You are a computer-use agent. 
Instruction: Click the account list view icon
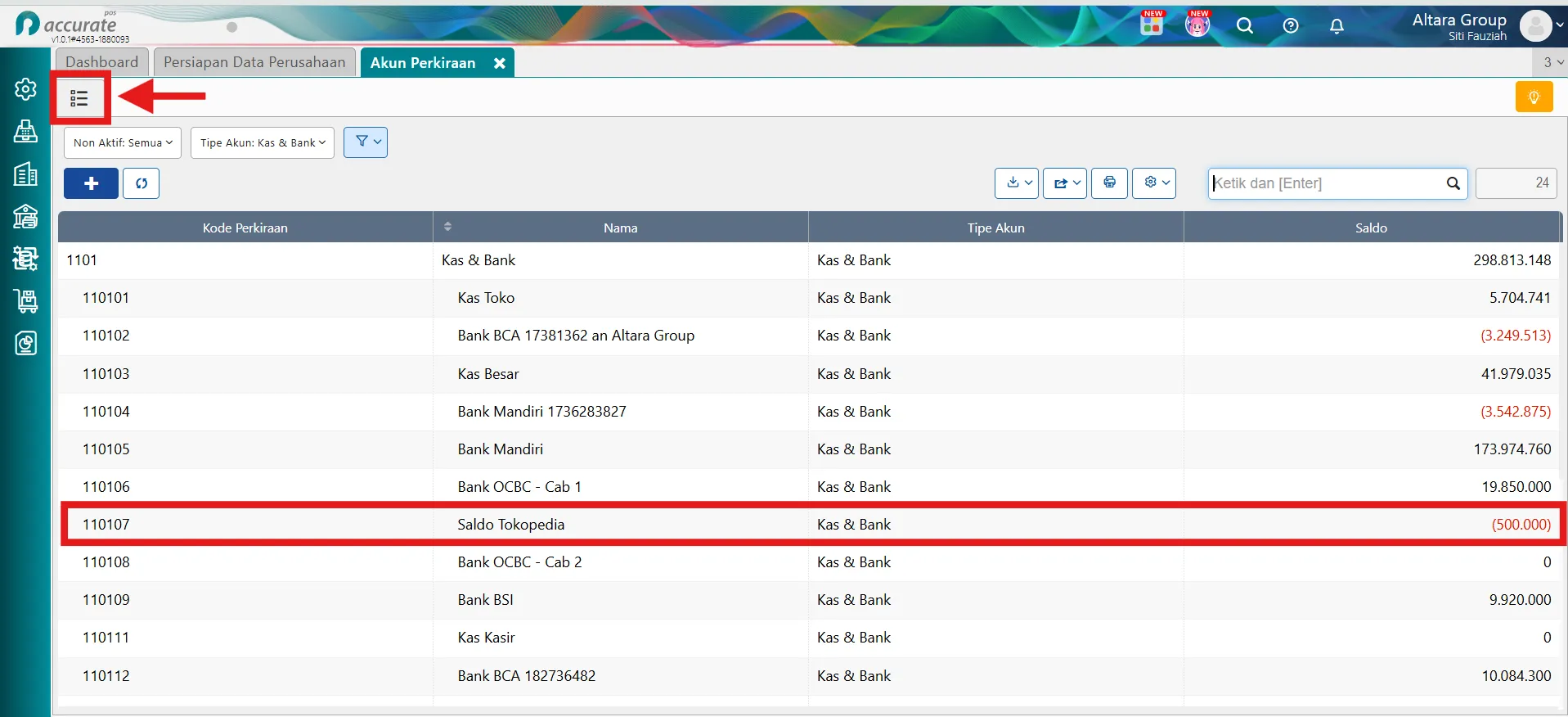click(x=79, y=98)
